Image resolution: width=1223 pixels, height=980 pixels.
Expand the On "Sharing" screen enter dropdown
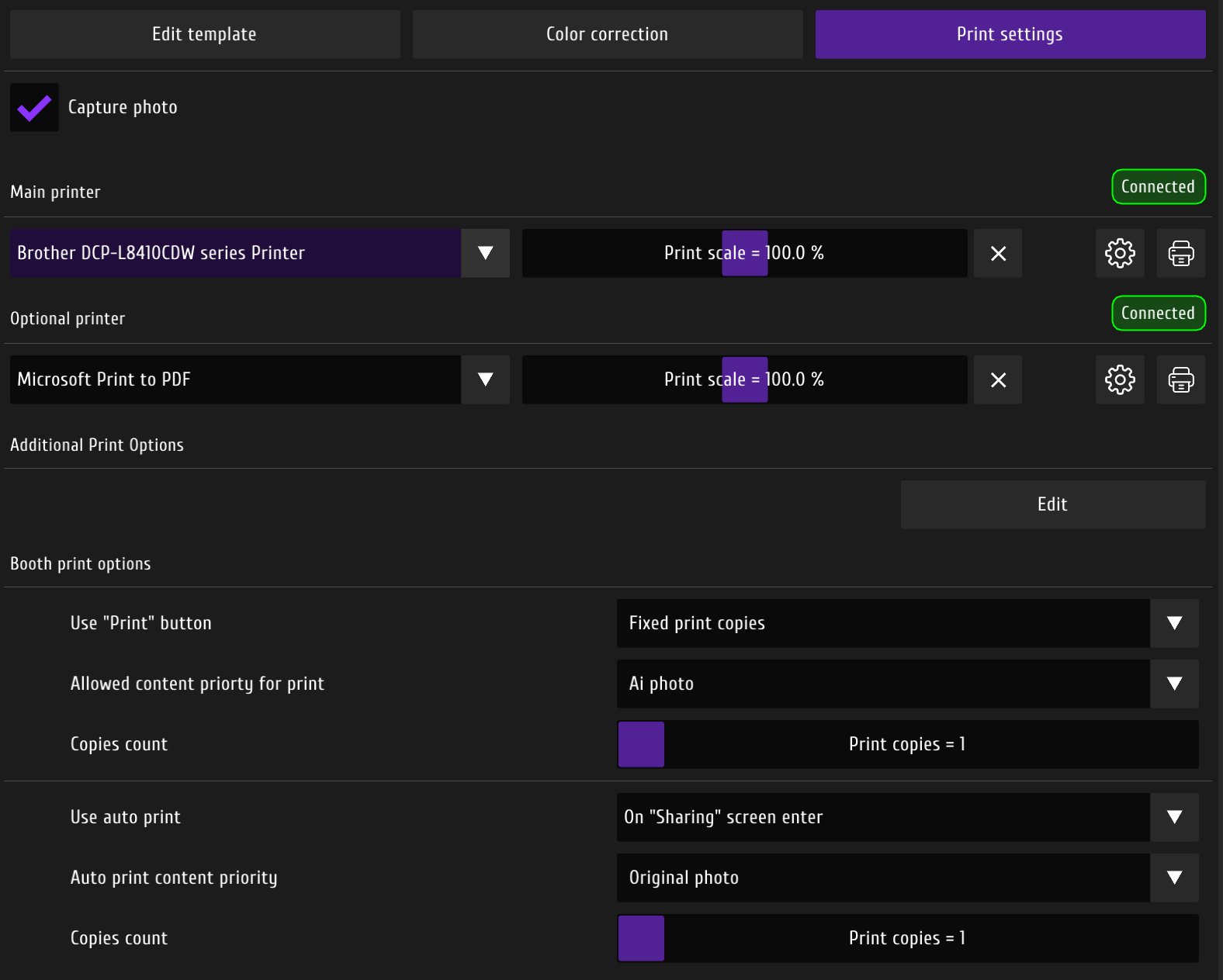[1174, 817]
